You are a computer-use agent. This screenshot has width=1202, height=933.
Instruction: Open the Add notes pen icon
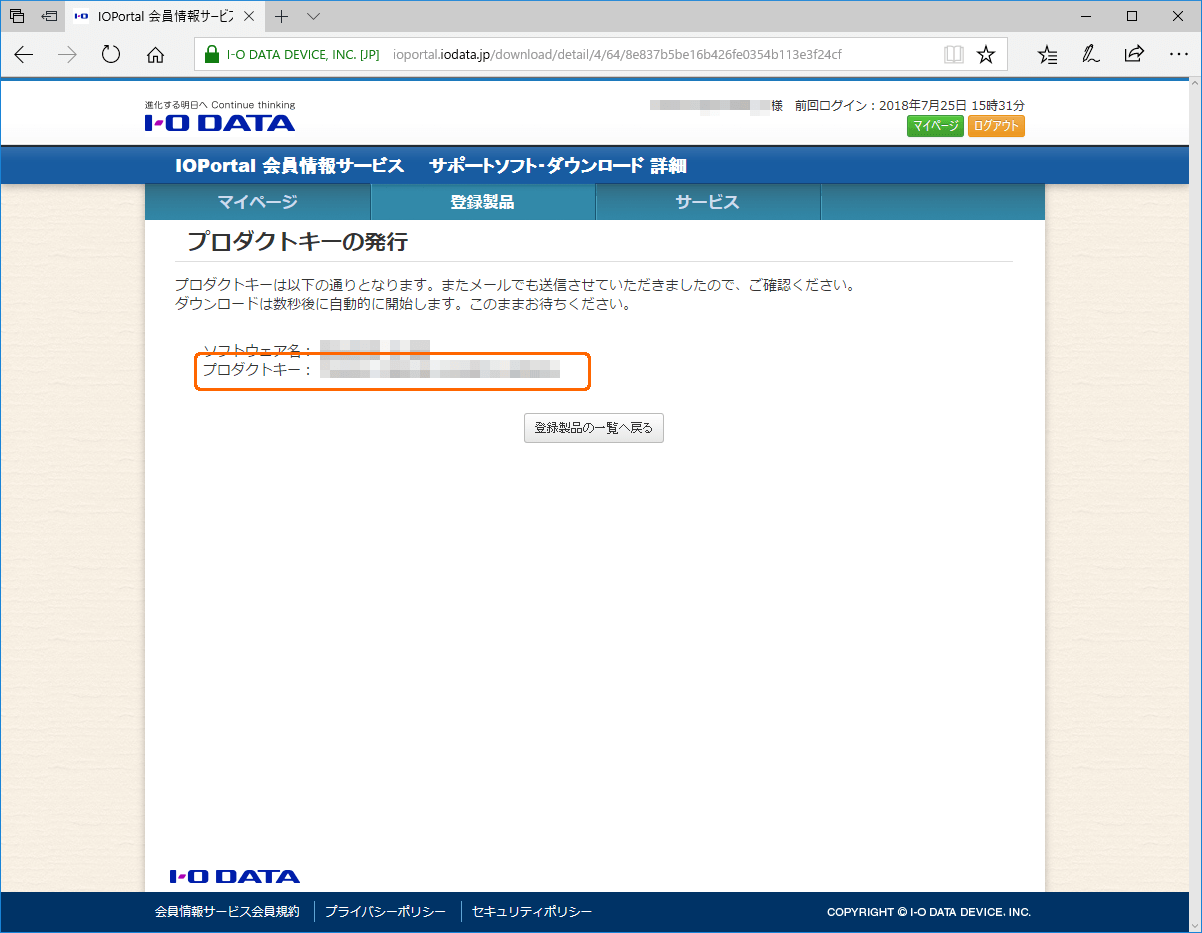point(1091,55)
